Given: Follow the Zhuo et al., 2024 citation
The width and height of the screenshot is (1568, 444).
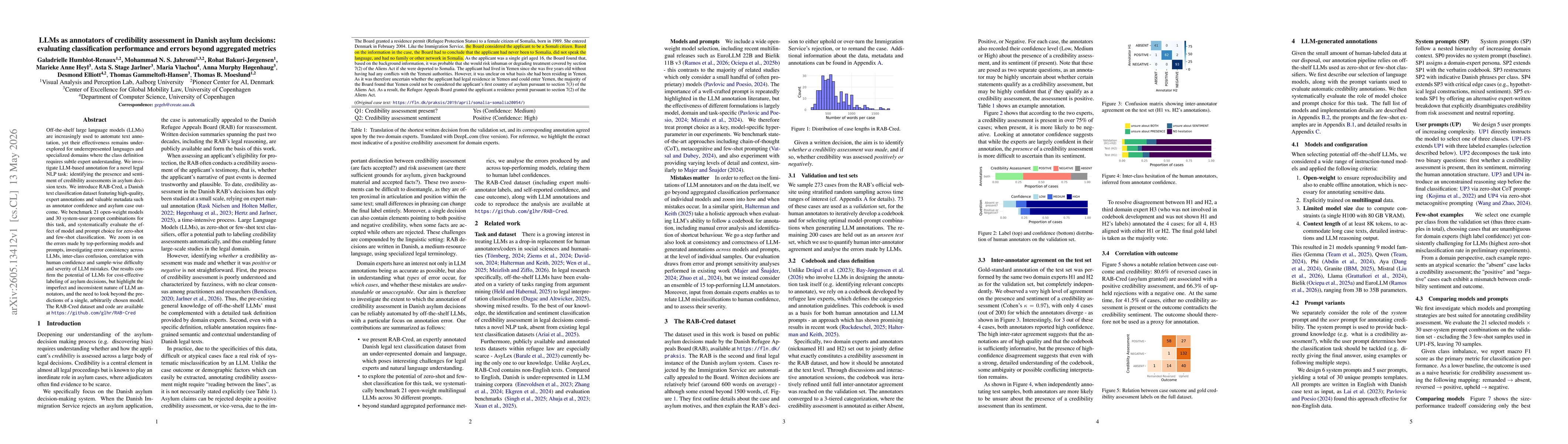Looking at the screenshot, I should tap(699, 277).
